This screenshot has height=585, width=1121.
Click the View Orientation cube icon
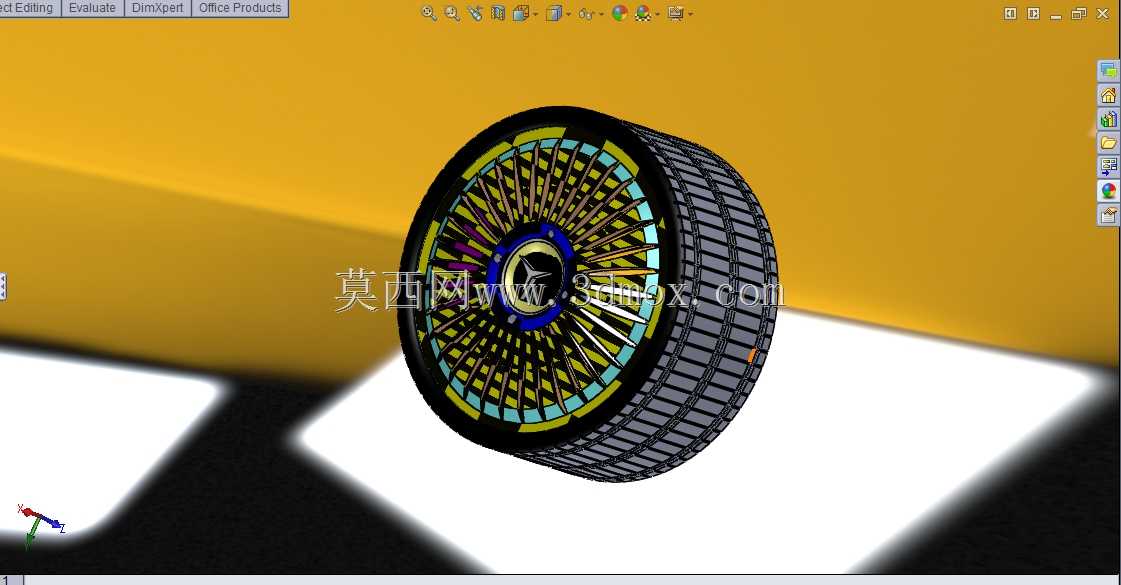tap(520, 13)
